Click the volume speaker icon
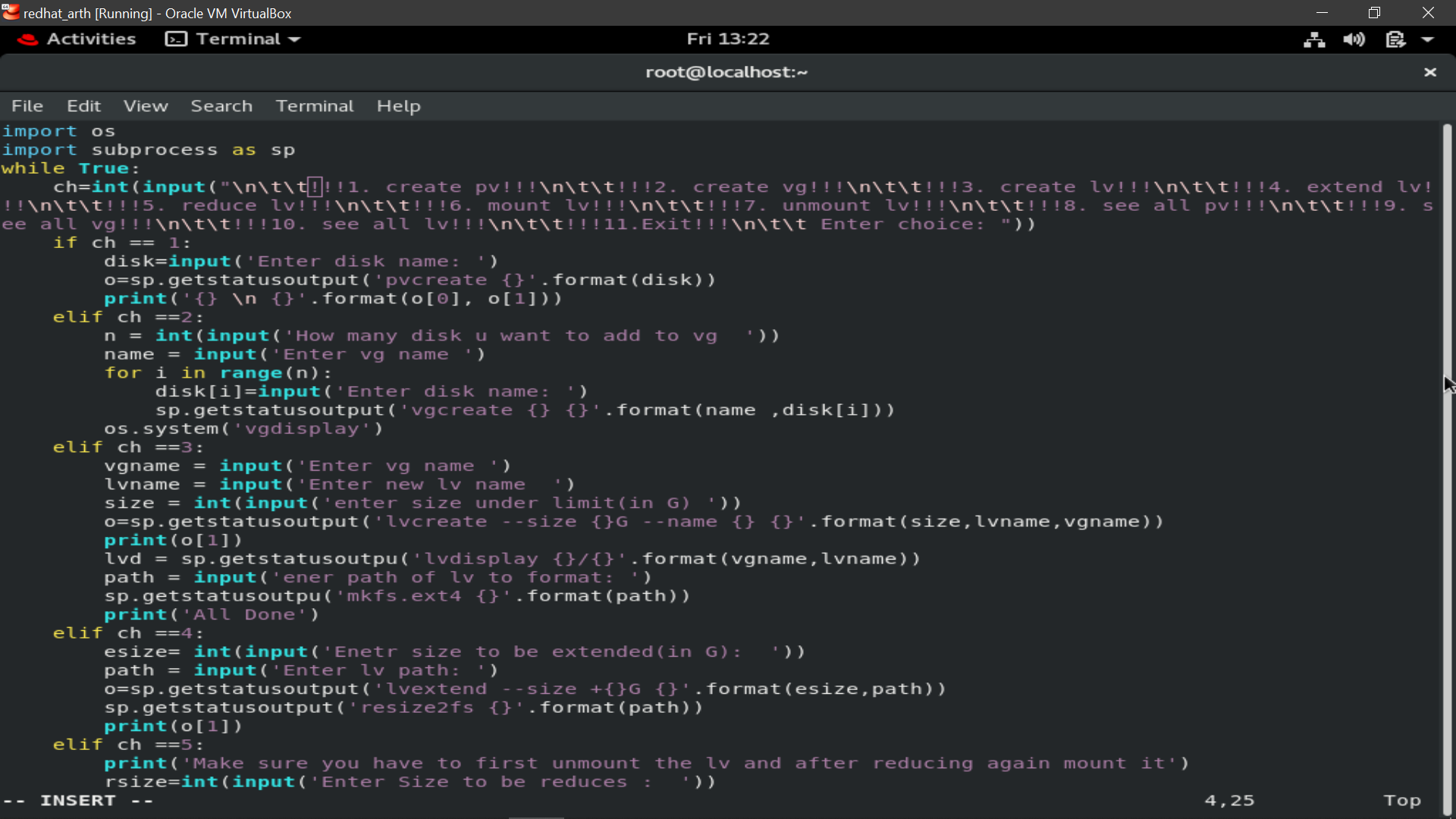 point(1354,39)
